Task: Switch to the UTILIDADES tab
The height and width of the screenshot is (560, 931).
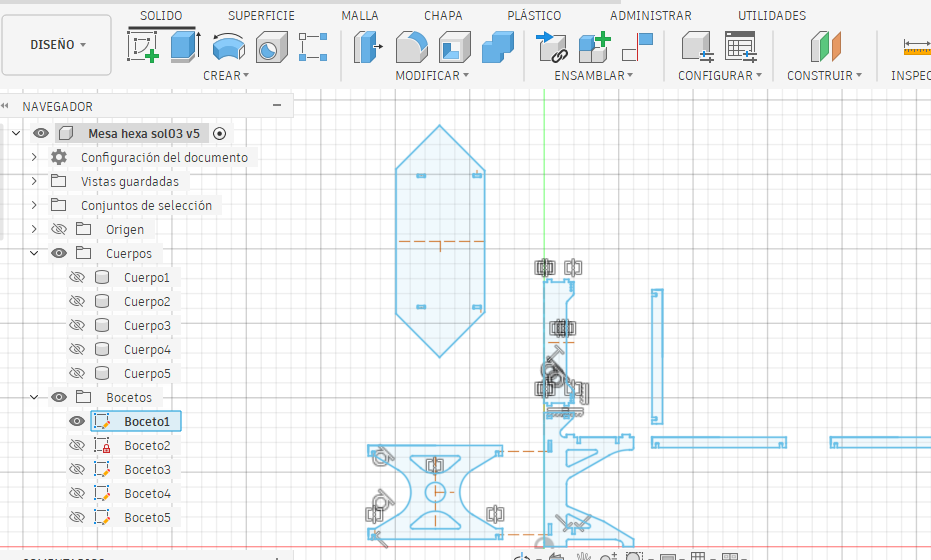Action: [x=772, y=15]
